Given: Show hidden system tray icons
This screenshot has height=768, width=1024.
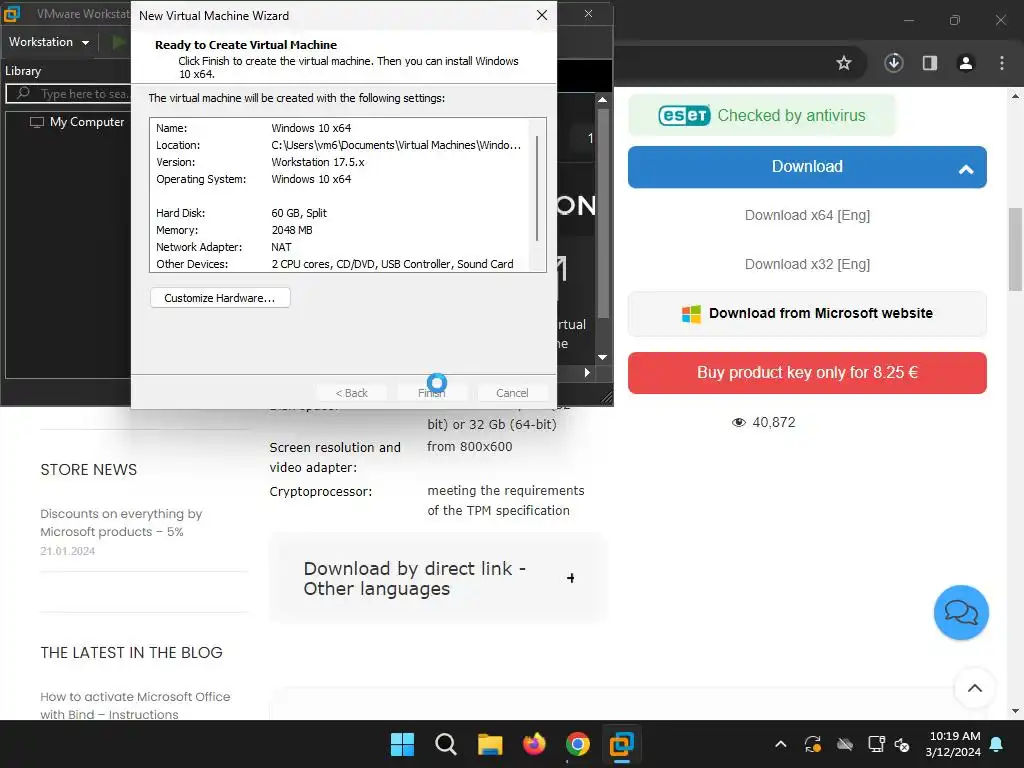Looking at the screenshot, I should [780, 744].
